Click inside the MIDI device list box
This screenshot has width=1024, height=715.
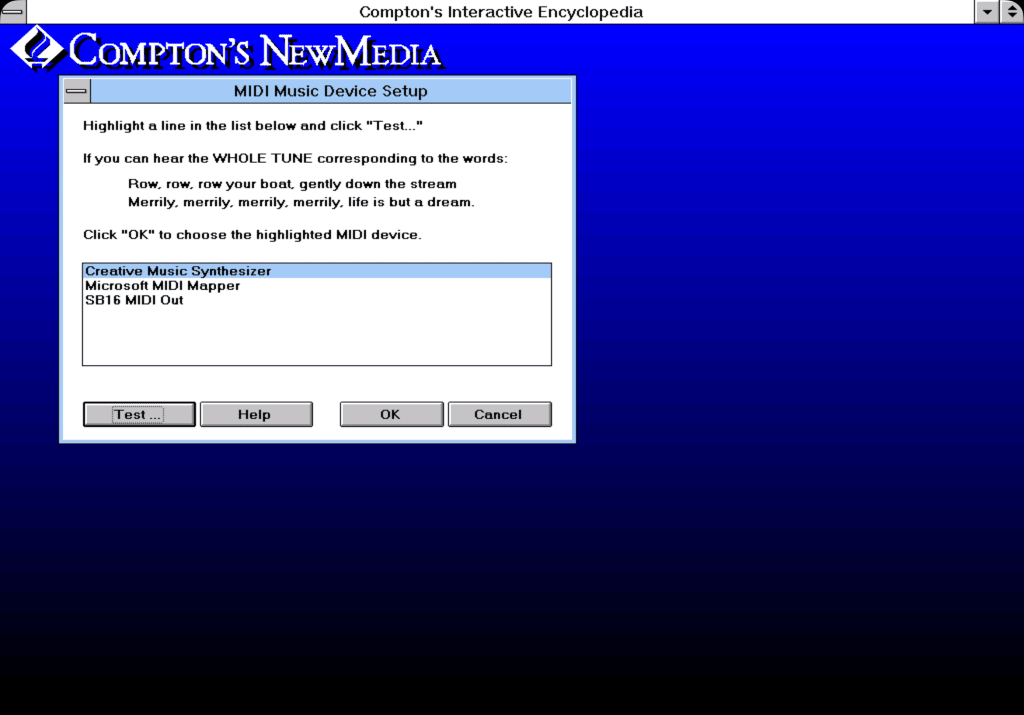pyautogui.click(x=317, y=335)
